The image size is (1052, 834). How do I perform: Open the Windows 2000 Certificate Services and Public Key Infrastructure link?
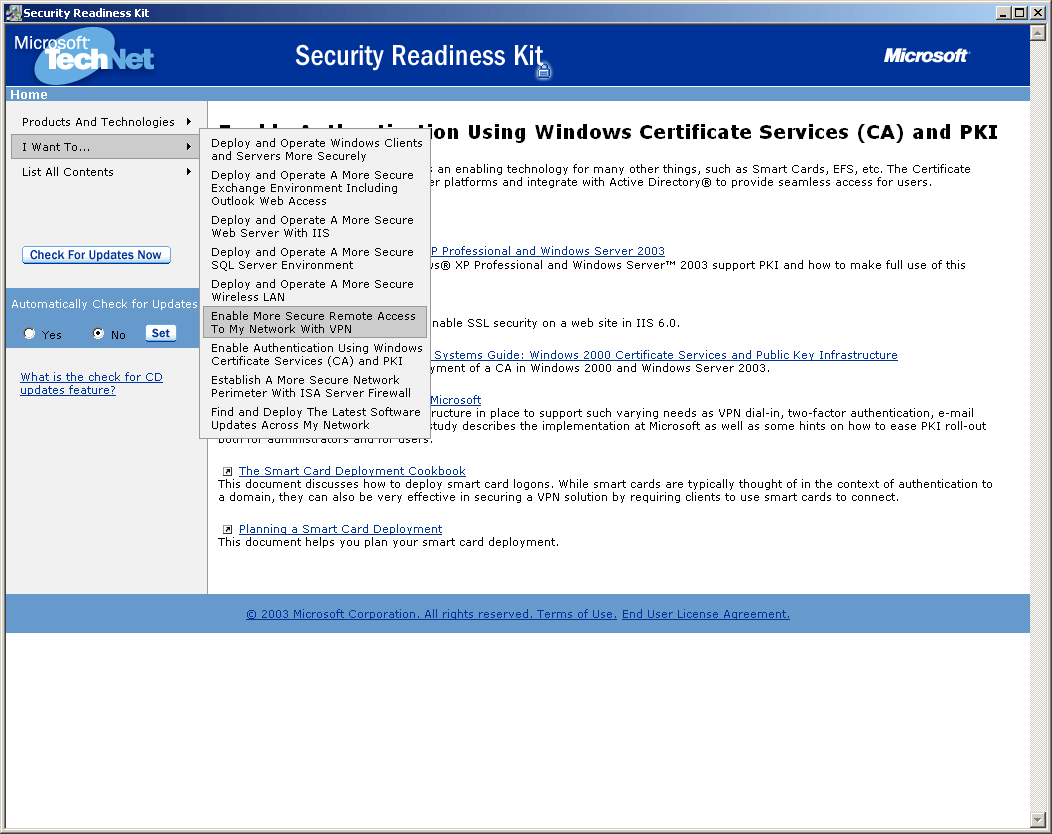[666, 355]
